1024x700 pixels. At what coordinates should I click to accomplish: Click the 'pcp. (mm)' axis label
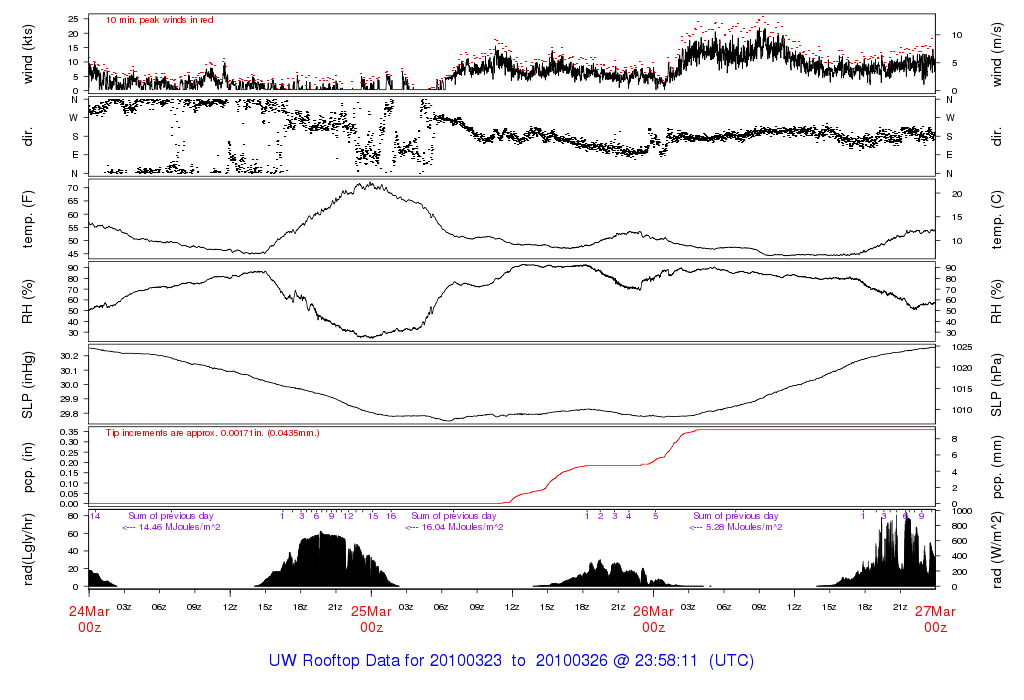(997, 468)
